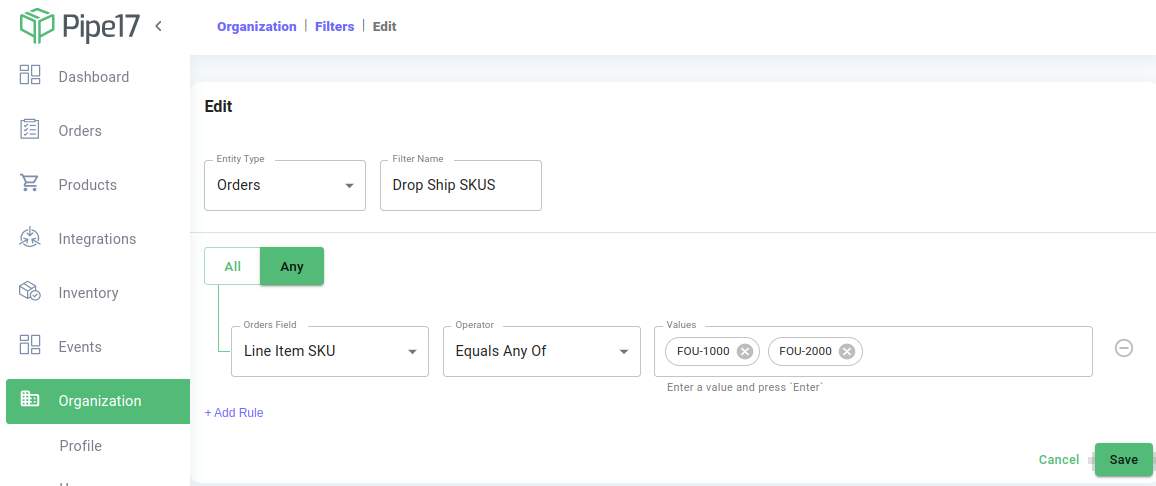The image size is (1156, 486).
Task: Click the Save button
Action: [1124, 459]
